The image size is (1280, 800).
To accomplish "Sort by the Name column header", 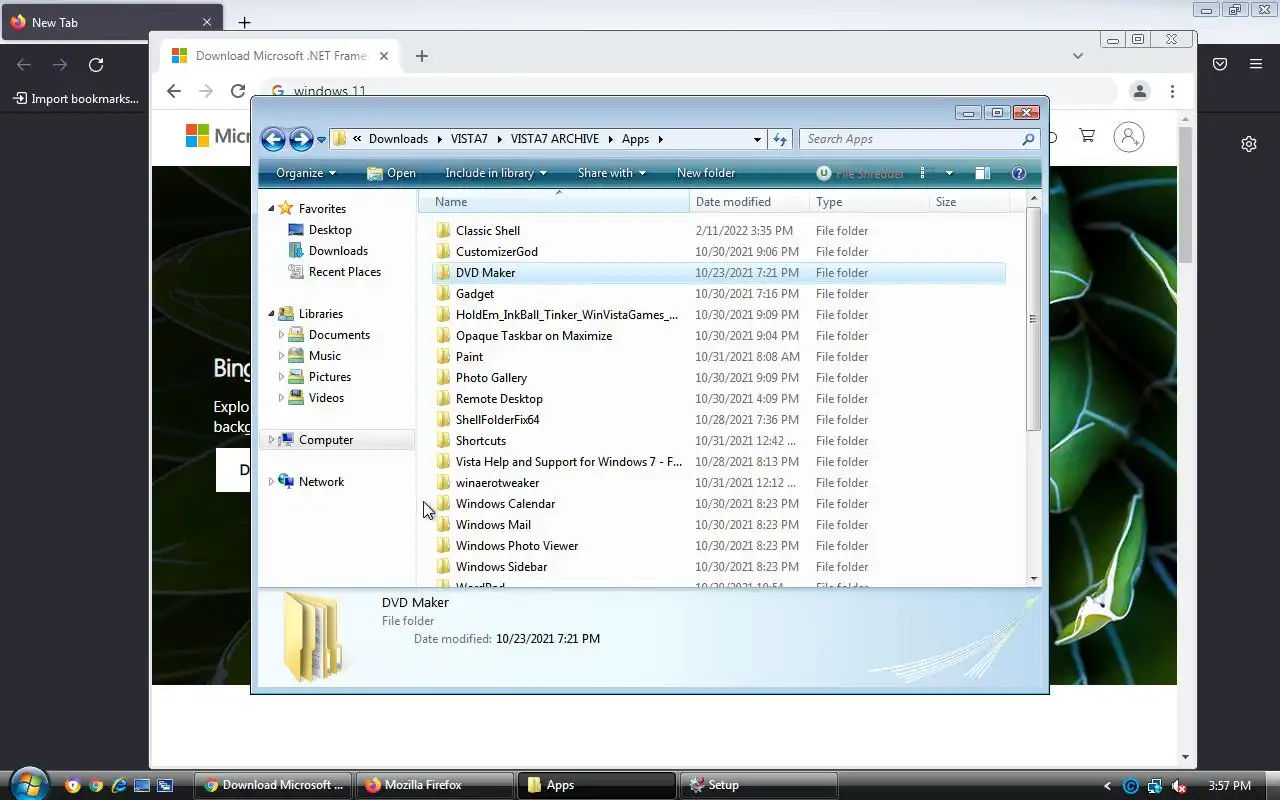I will point(553,202).
